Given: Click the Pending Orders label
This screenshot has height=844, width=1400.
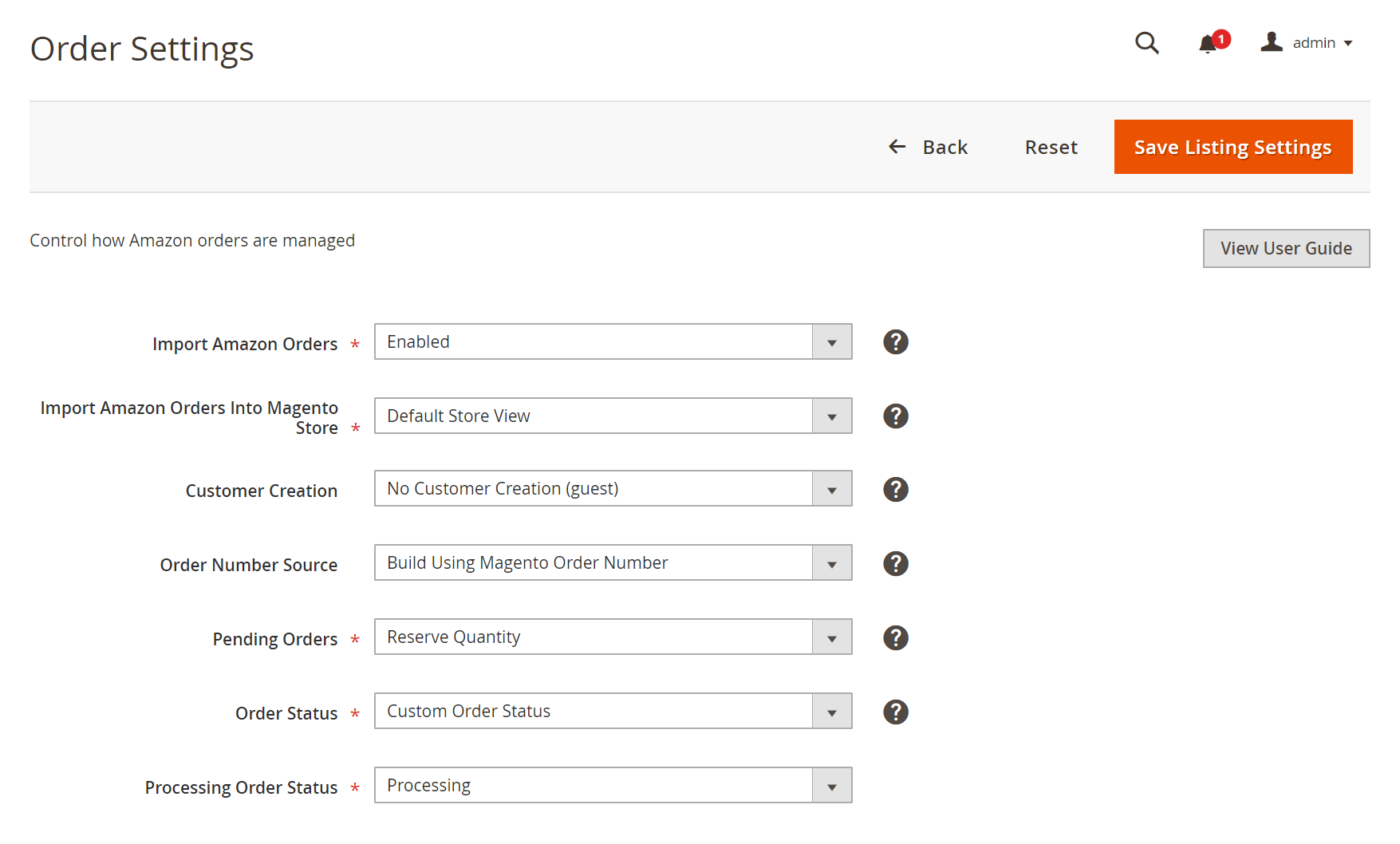Looking at the screenshot, I should click(x=275, y=639).
